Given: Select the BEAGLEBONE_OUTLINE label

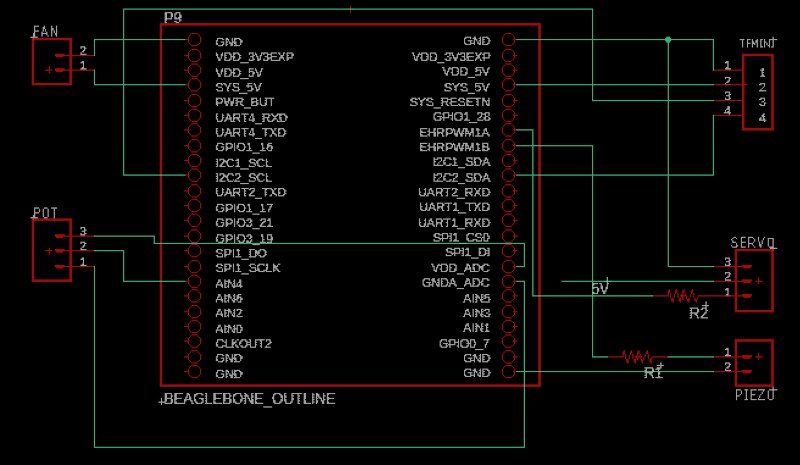Looking at the screenshot, I should pos(249,399).
